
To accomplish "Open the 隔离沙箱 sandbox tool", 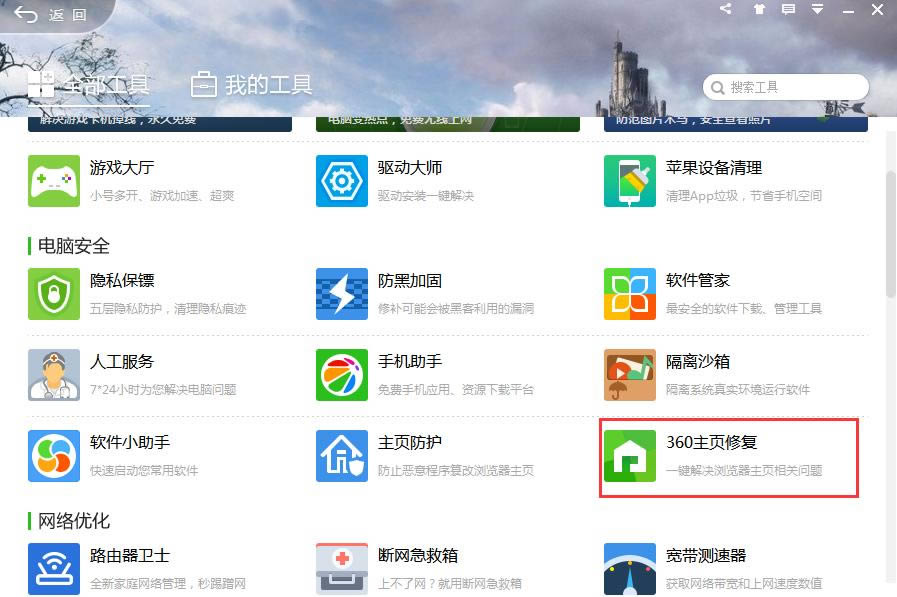I will (x=690, y=373).
